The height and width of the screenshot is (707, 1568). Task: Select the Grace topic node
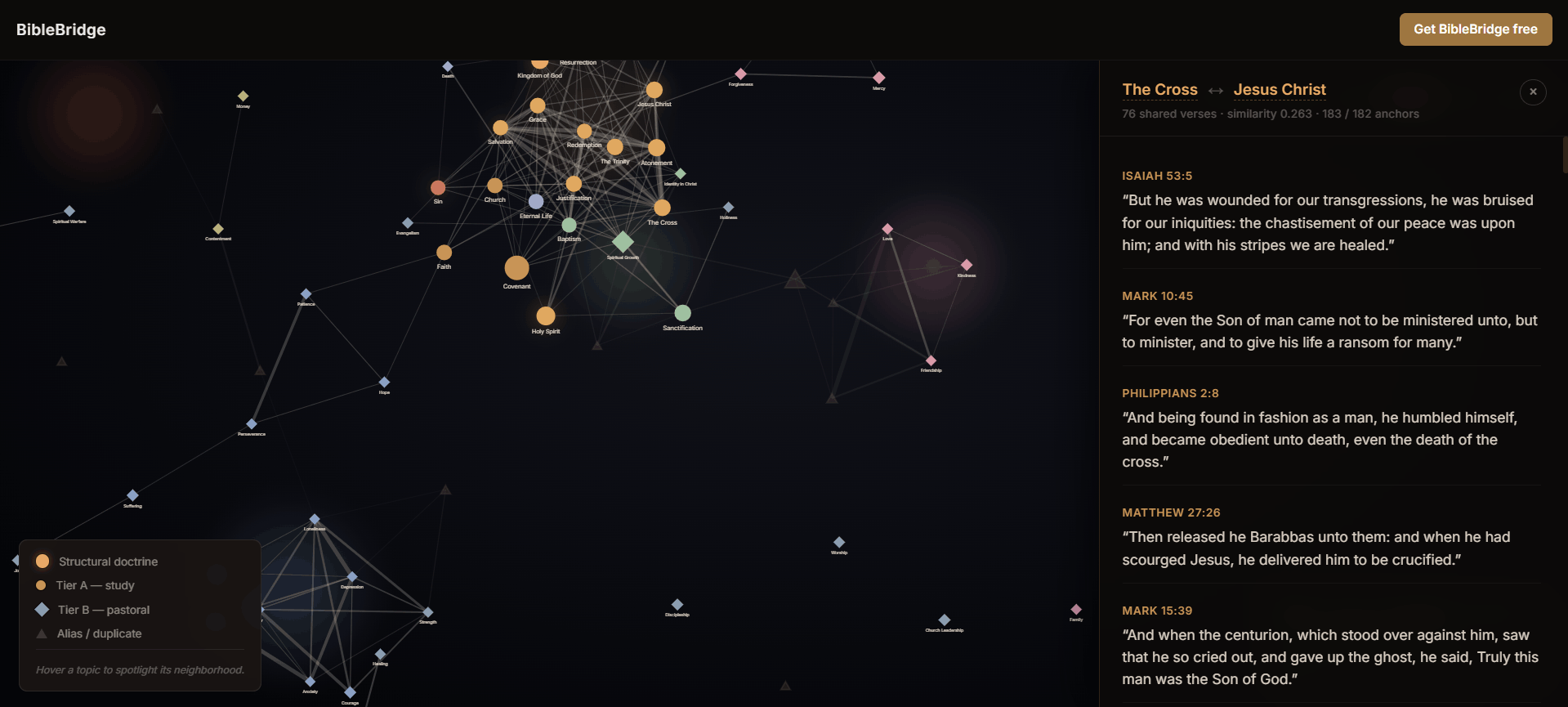tap(538, 105)
